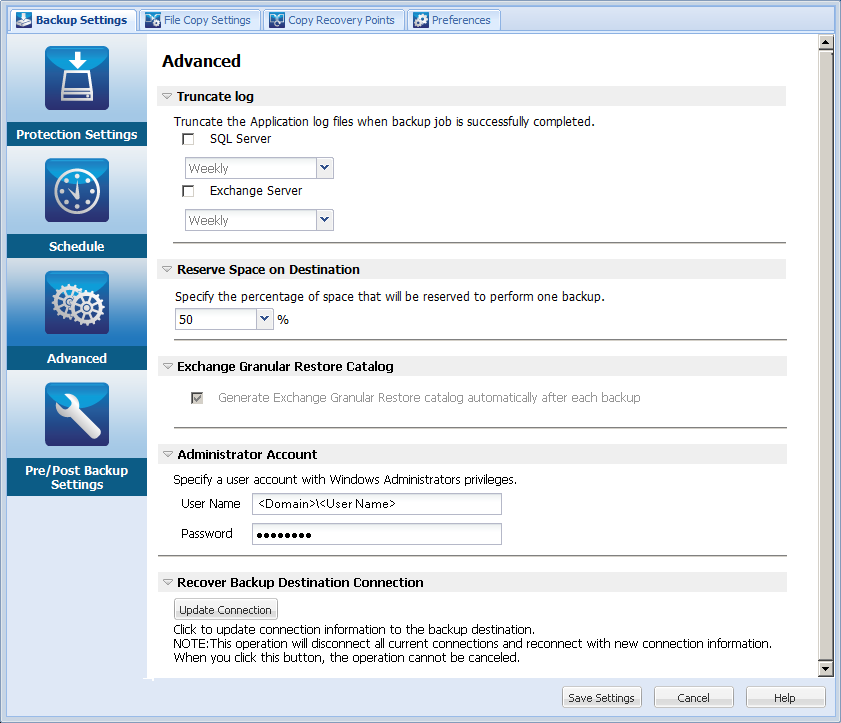
Task: Click the Preferences tab icon
Action: [x=420, y=19]
